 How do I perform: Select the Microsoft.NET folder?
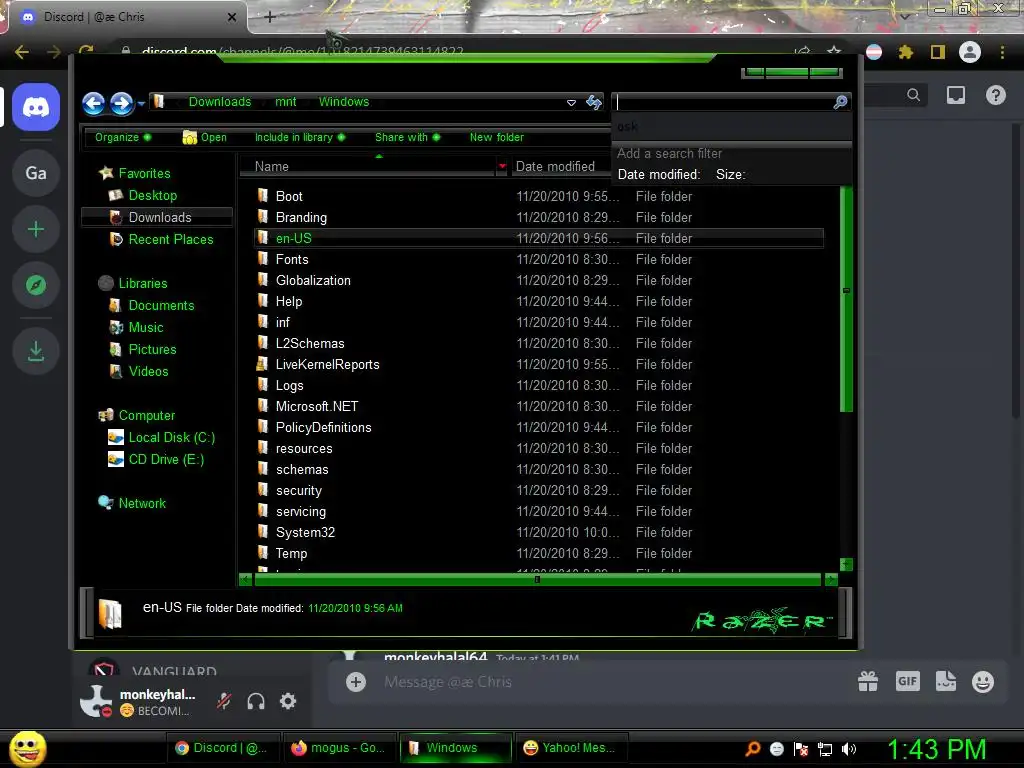click(x=317, y=406)
